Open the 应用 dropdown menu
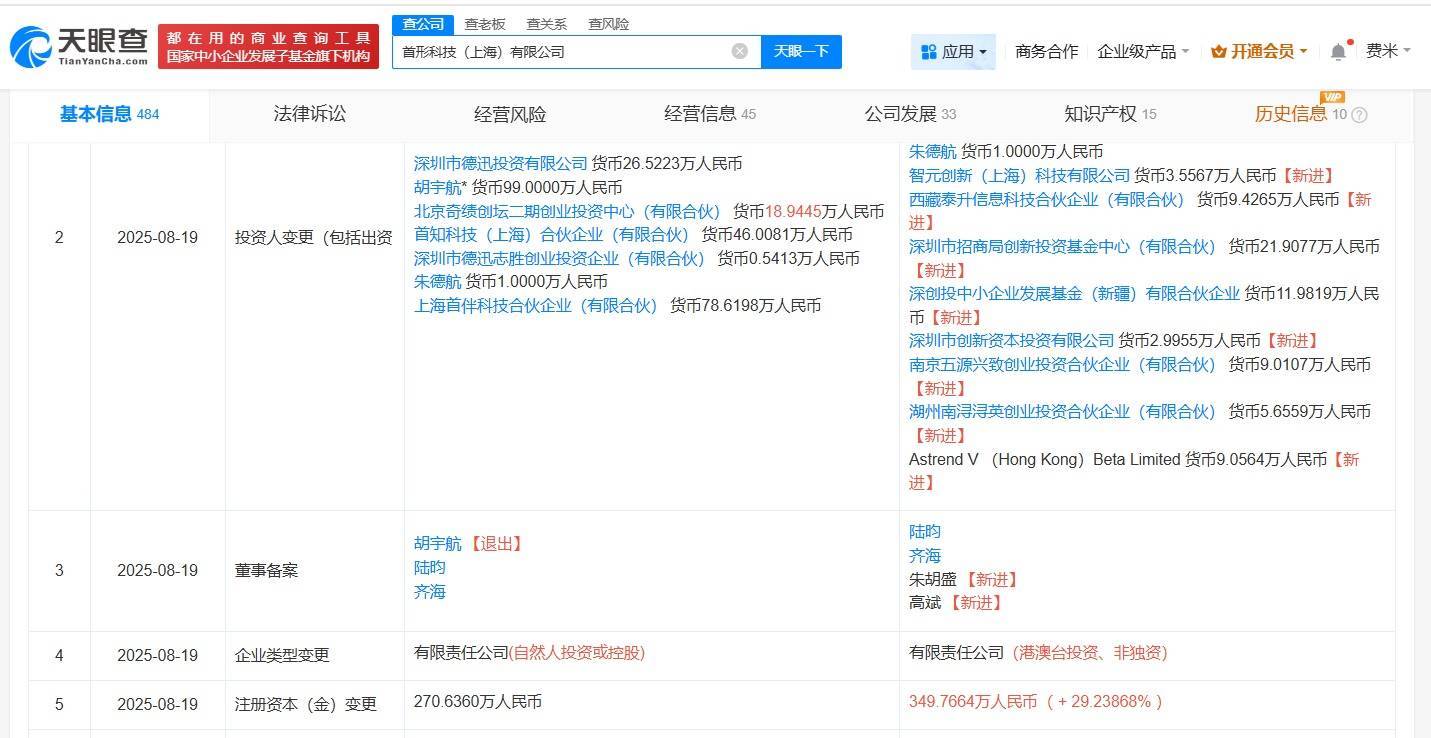This screenshot has width=1431, height=738. coord(953,51)
